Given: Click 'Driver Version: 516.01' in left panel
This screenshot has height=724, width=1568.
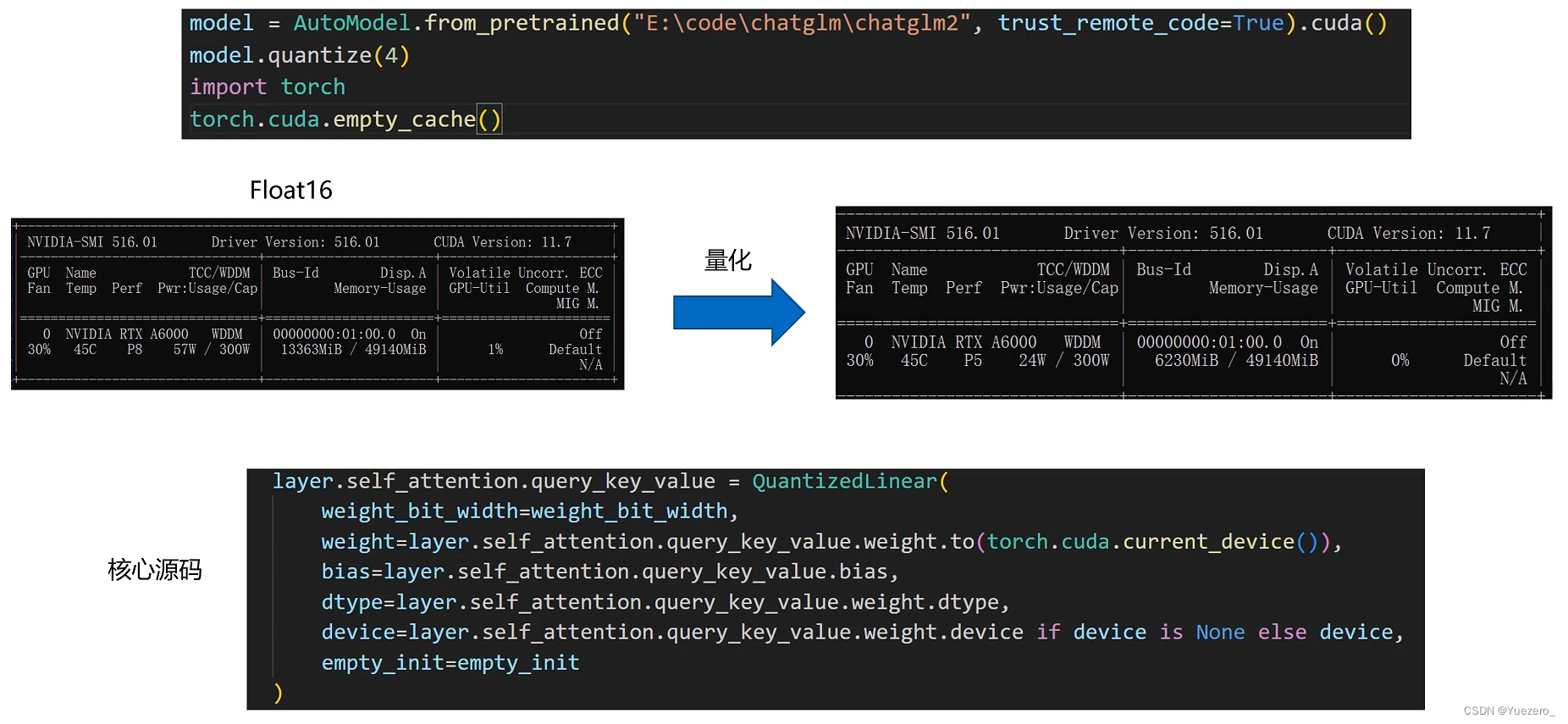Looking at the screenshot, I should tap(295, 242).
